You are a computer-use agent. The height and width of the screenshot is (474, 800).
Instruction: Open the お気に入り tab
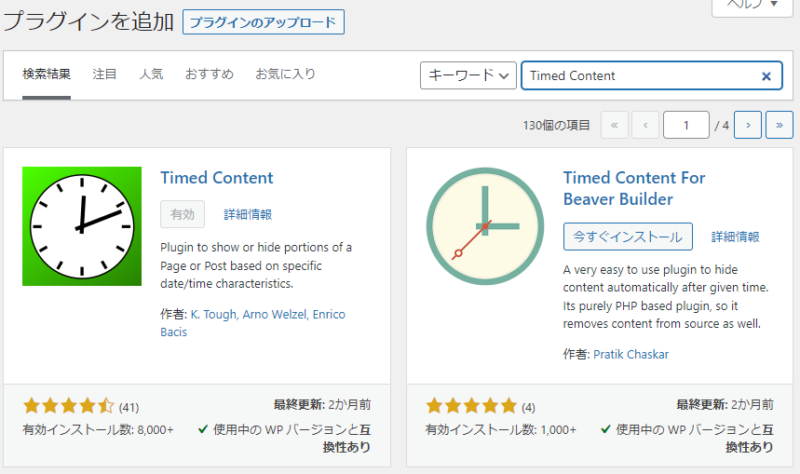click(x=285, y=74)
